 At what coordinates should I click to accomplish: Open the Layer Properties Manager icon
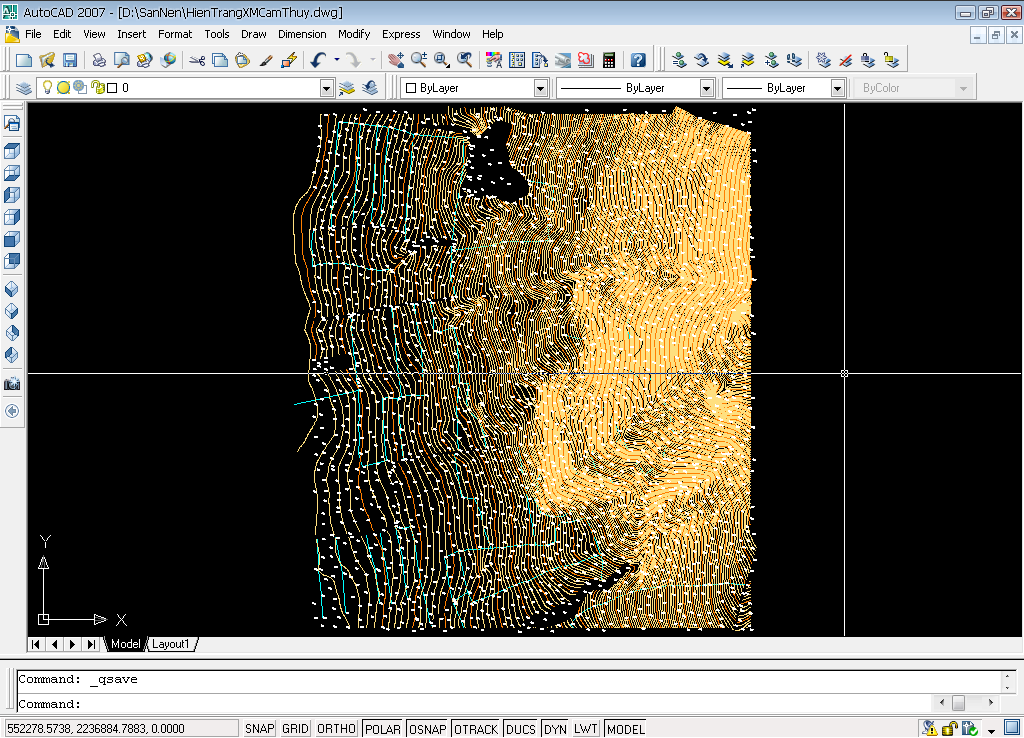point(24,88)
